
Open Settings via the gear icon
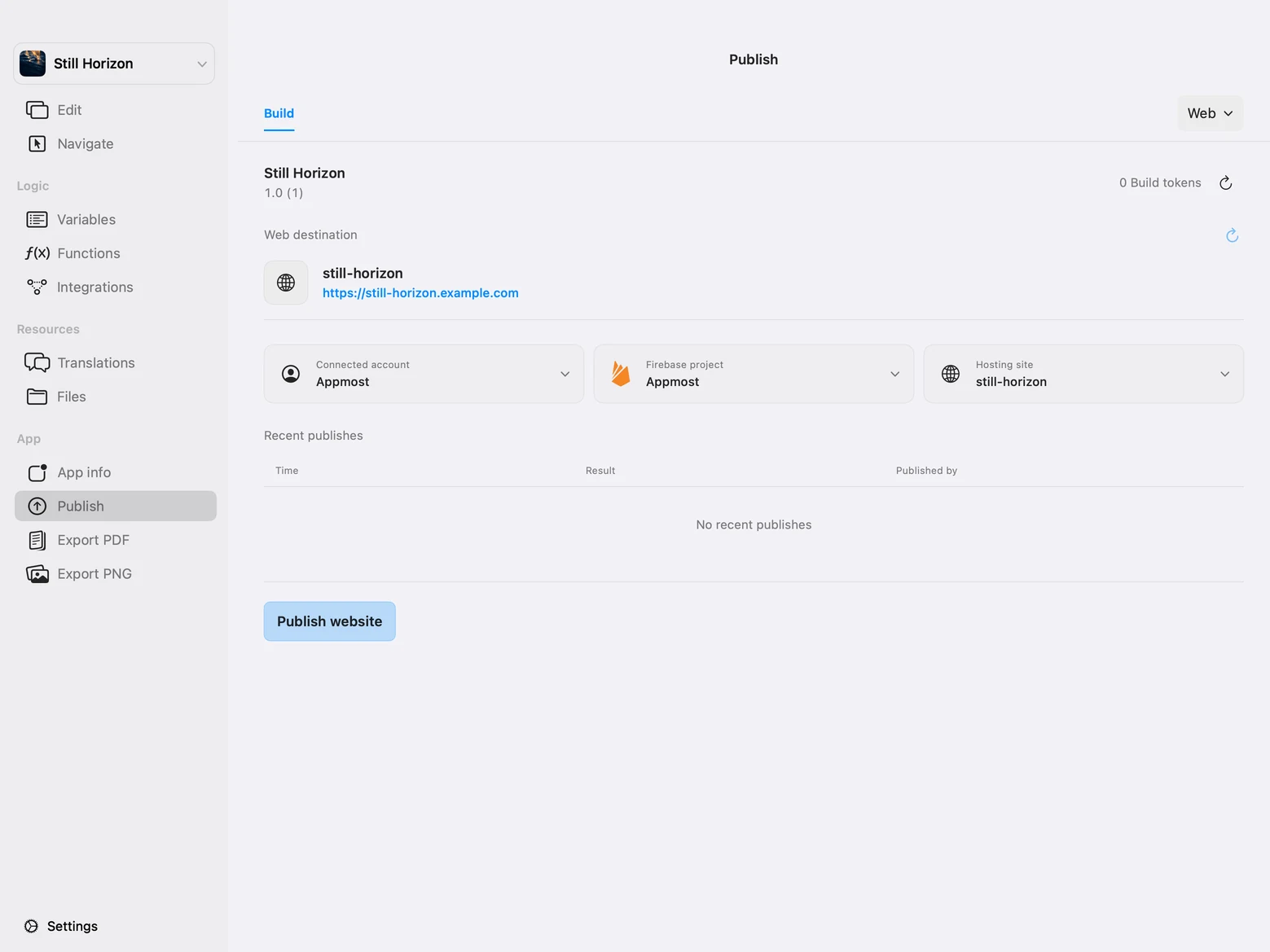point(31,926)
